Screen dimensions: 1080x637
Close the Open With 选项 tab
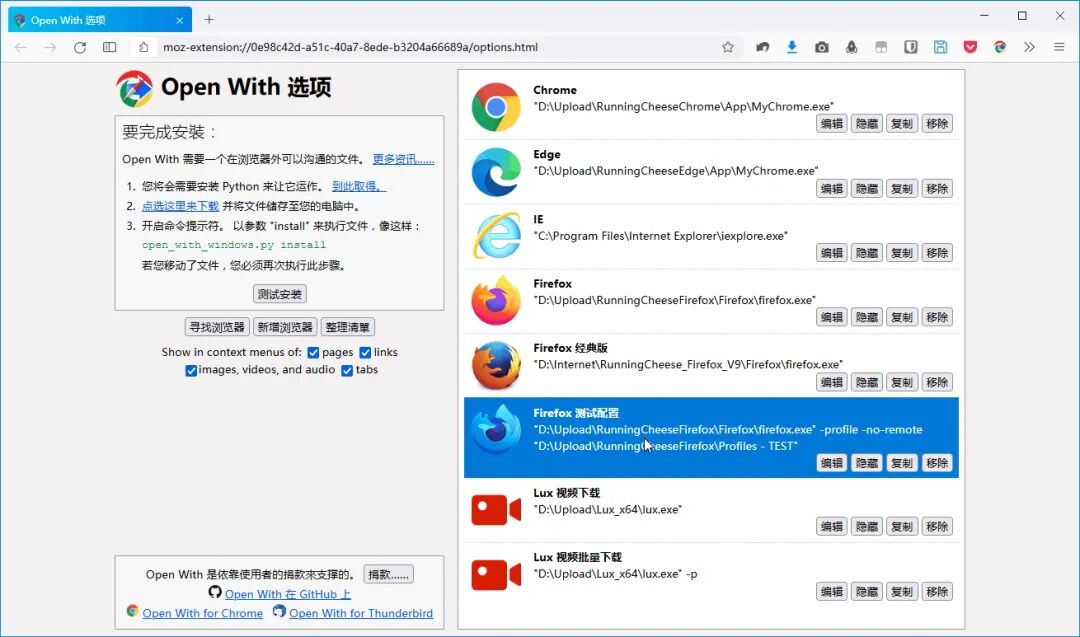coord(180,21)
